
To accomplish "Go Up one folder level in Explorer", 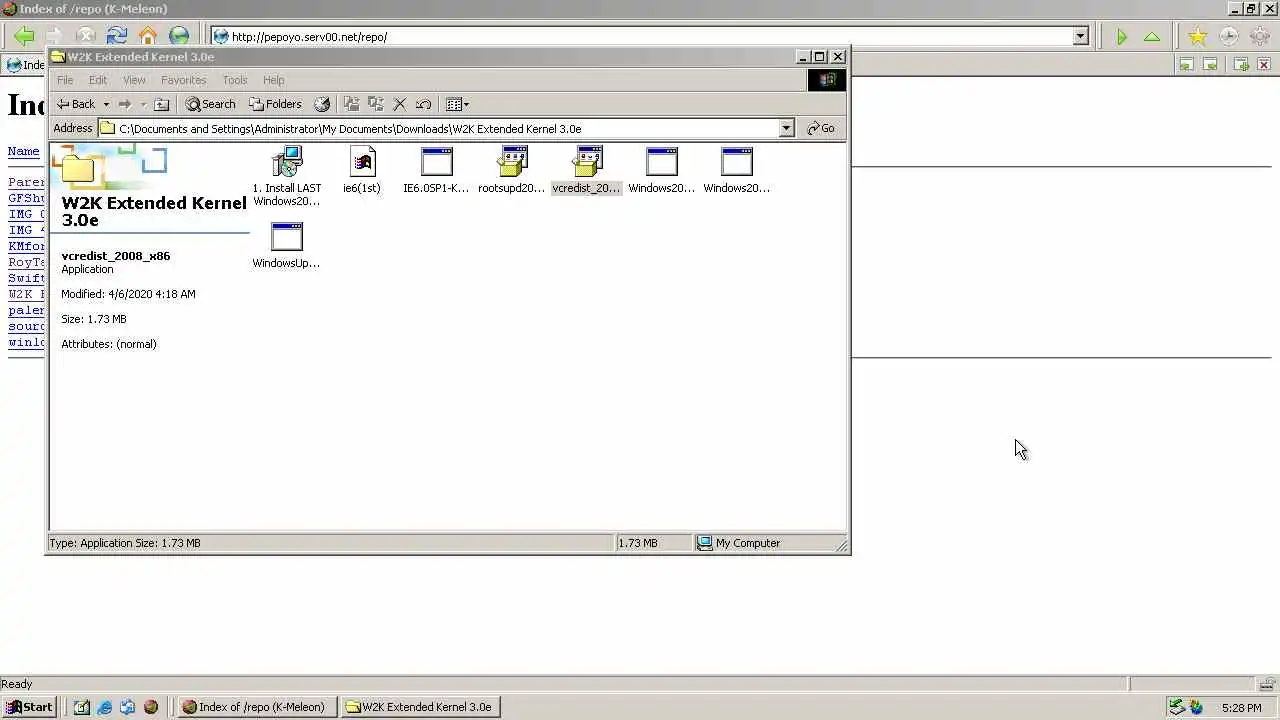I will [x=162, y=104].
